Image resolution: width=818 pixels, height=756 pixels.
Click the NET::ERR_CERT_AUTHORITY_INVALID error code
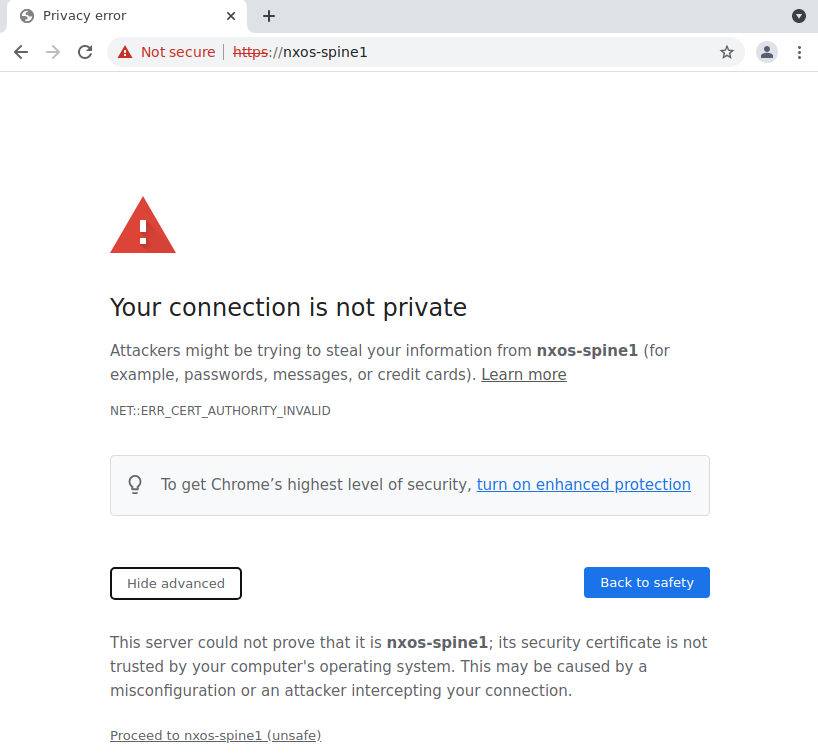pyautogui.click(x=220, y=411)
